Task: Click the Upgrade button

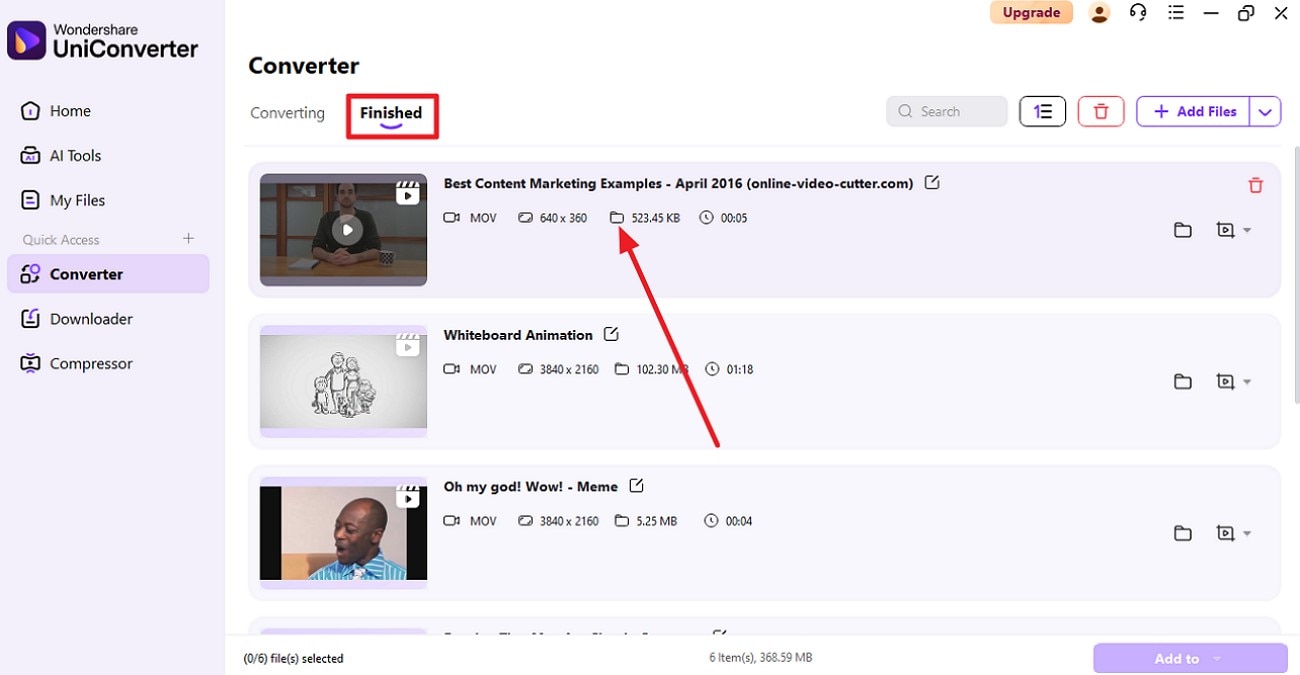Action: tap(1031, 12)
